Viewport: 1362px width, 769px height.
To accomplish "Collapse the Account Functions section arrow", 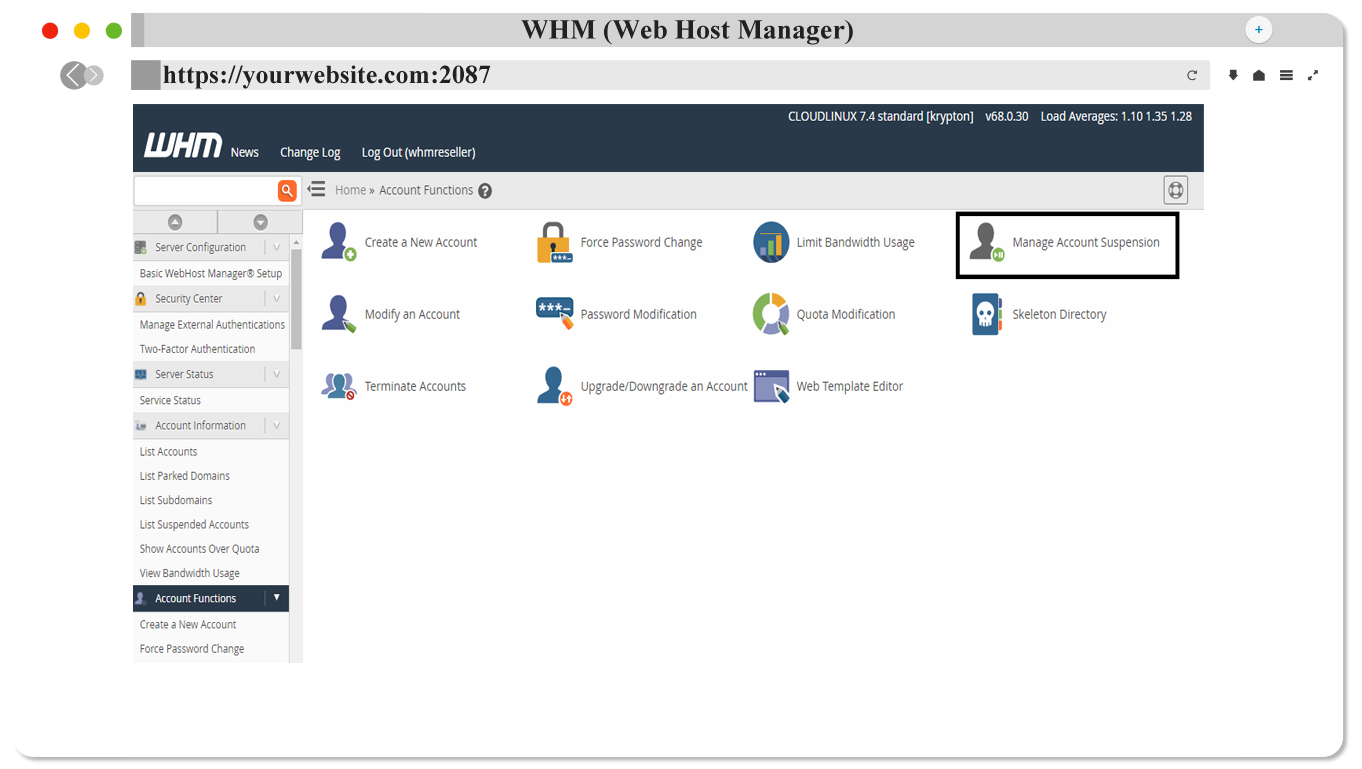I will 277,597.
